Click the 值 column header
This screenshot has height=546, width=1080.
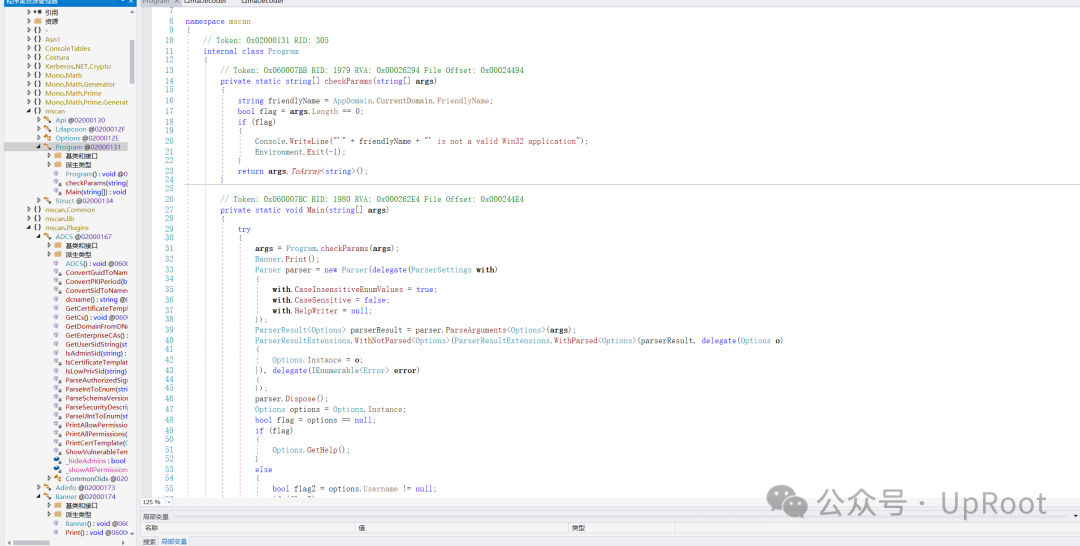(x=462, y=528)
